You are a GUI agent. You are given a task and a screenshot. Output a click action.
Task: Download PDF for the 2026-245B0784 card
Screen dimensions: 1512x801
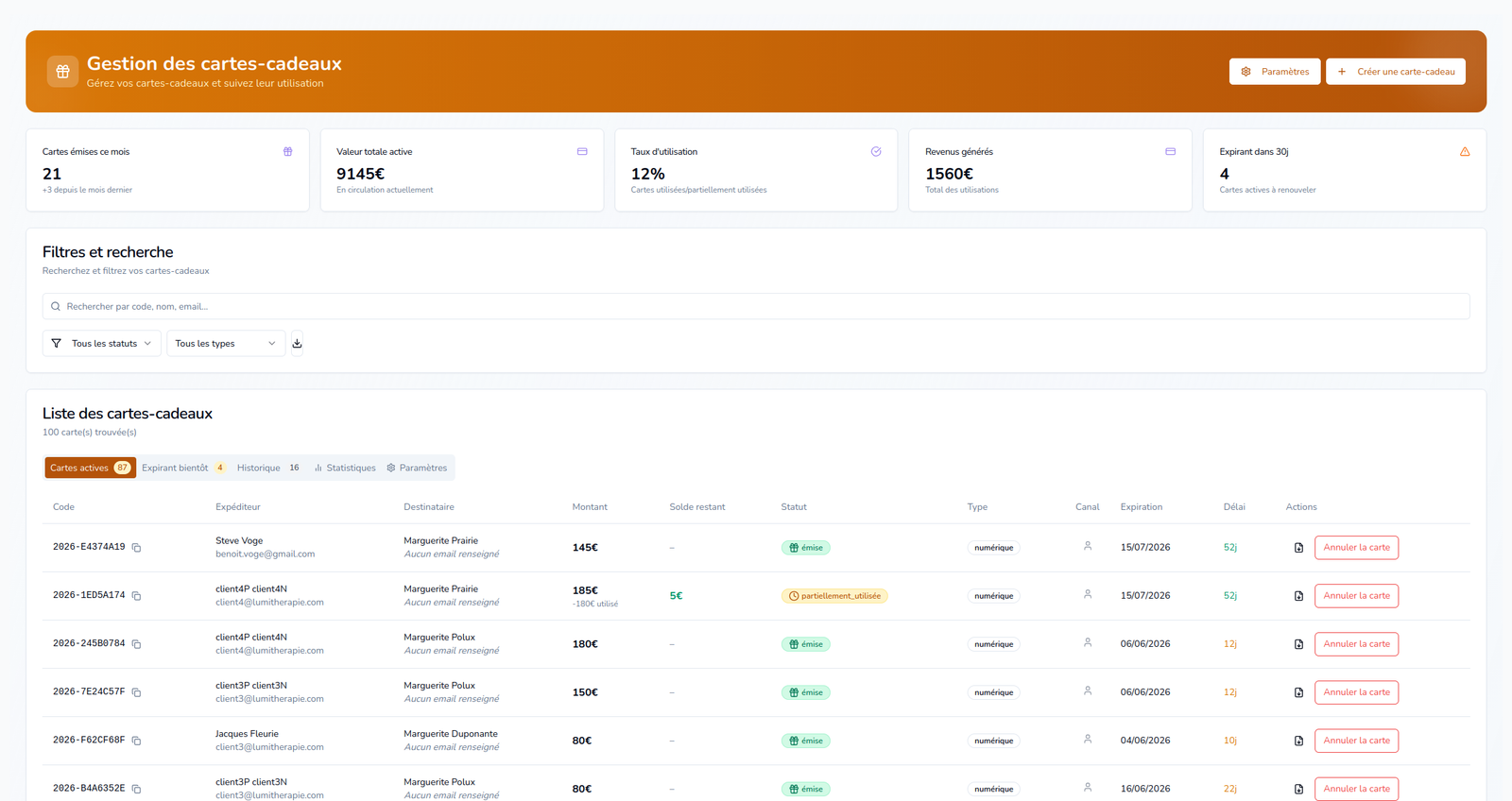point(1298,644)
